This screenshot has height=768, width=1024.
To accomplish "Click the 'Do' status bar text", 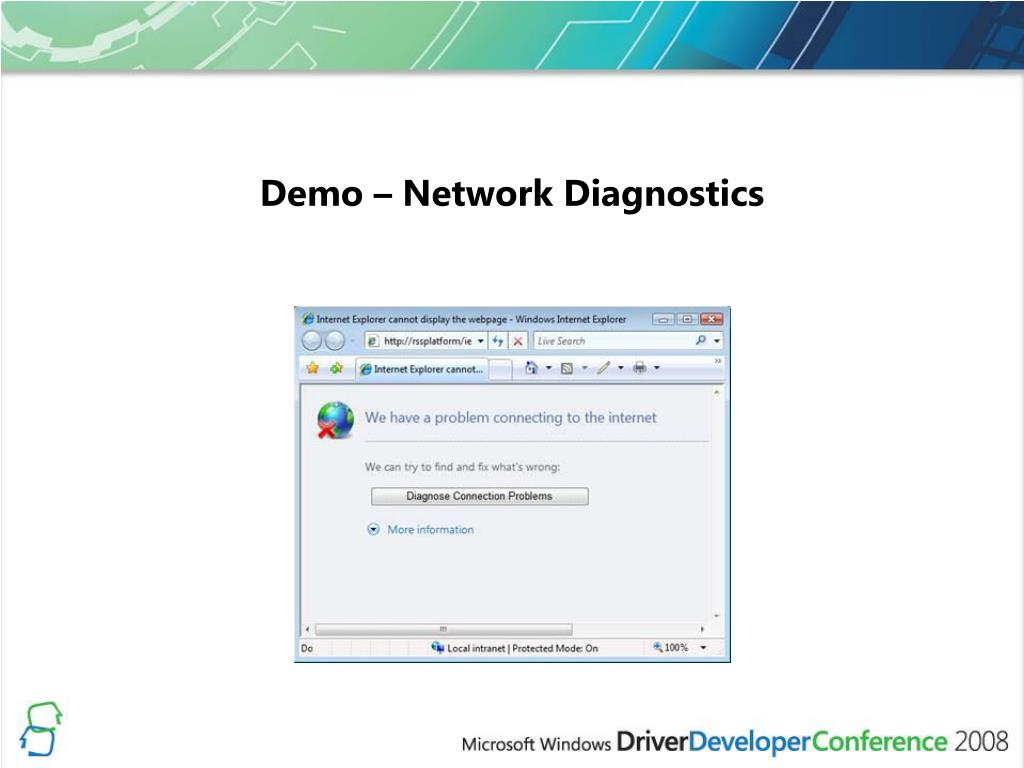I will click(307, 648).
